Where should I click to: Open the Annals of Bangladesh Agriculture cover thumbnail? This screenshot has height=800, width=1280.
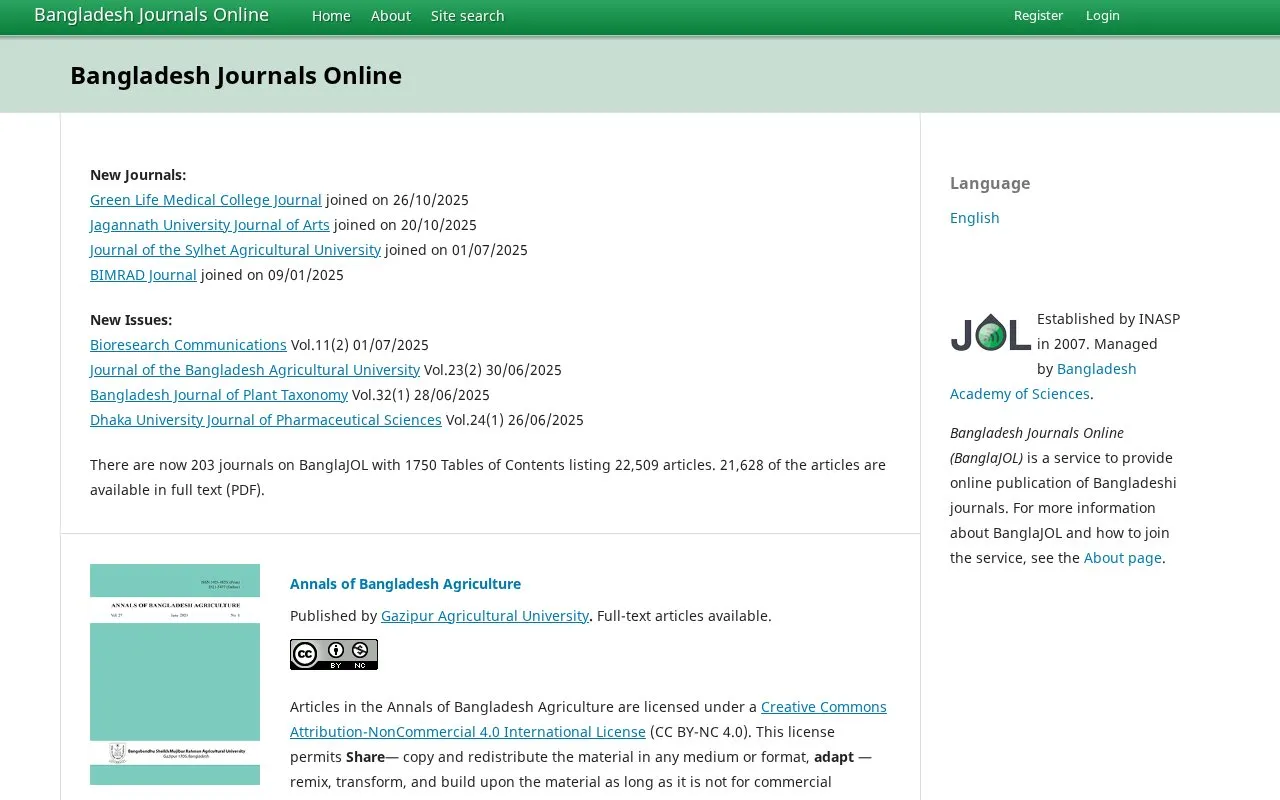point(175,674)
